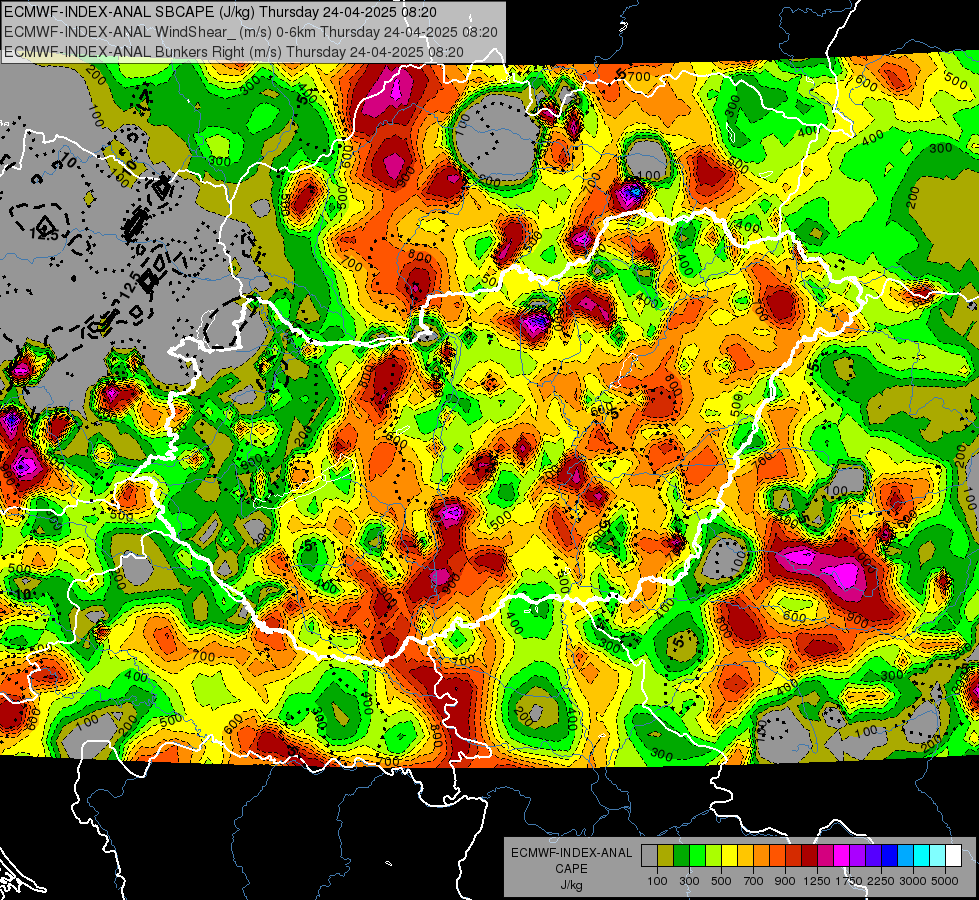The width and height of the screenshot is (979, 900).
Task: Click the amber legend swatch before 700
Action: pyautogui.click(x=745, y=856)
